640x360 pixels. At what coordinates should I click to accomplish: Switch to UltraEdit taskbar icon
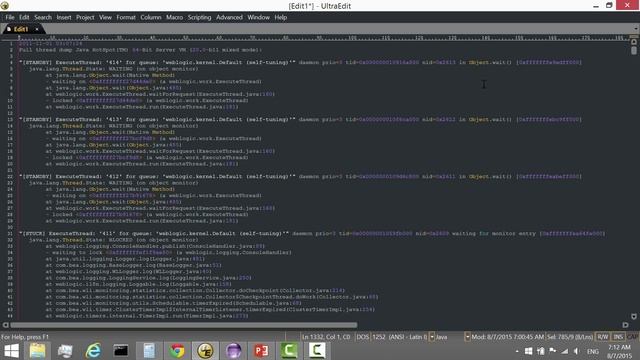coord(205,351)
